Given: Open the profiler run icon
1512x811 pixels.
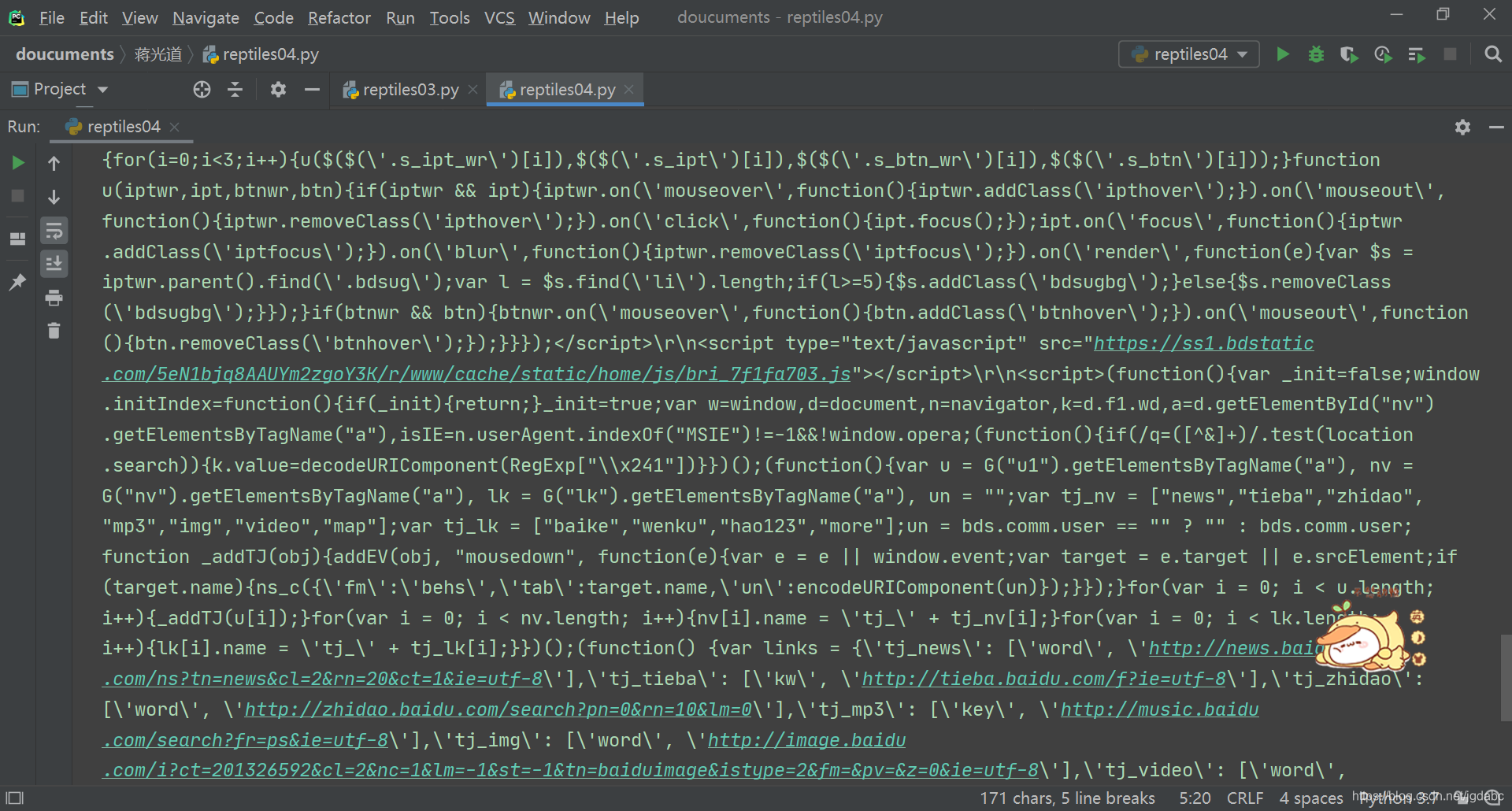Looking at the screenshot, I should tap(1383, 54).
